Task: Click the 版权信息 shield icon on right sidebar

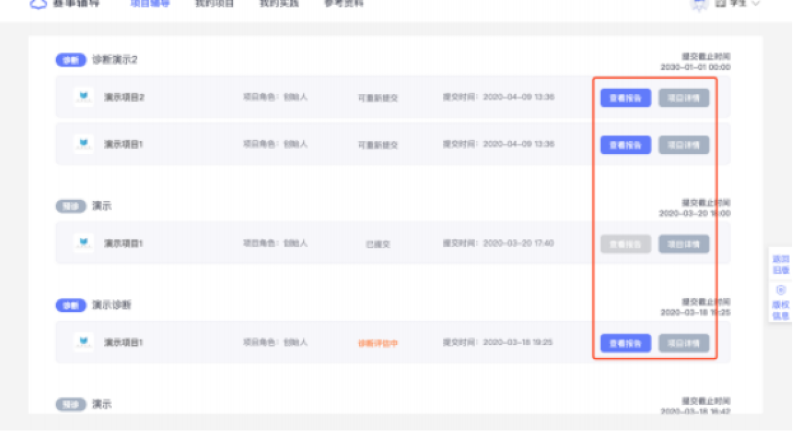Action: click(780, 290)
